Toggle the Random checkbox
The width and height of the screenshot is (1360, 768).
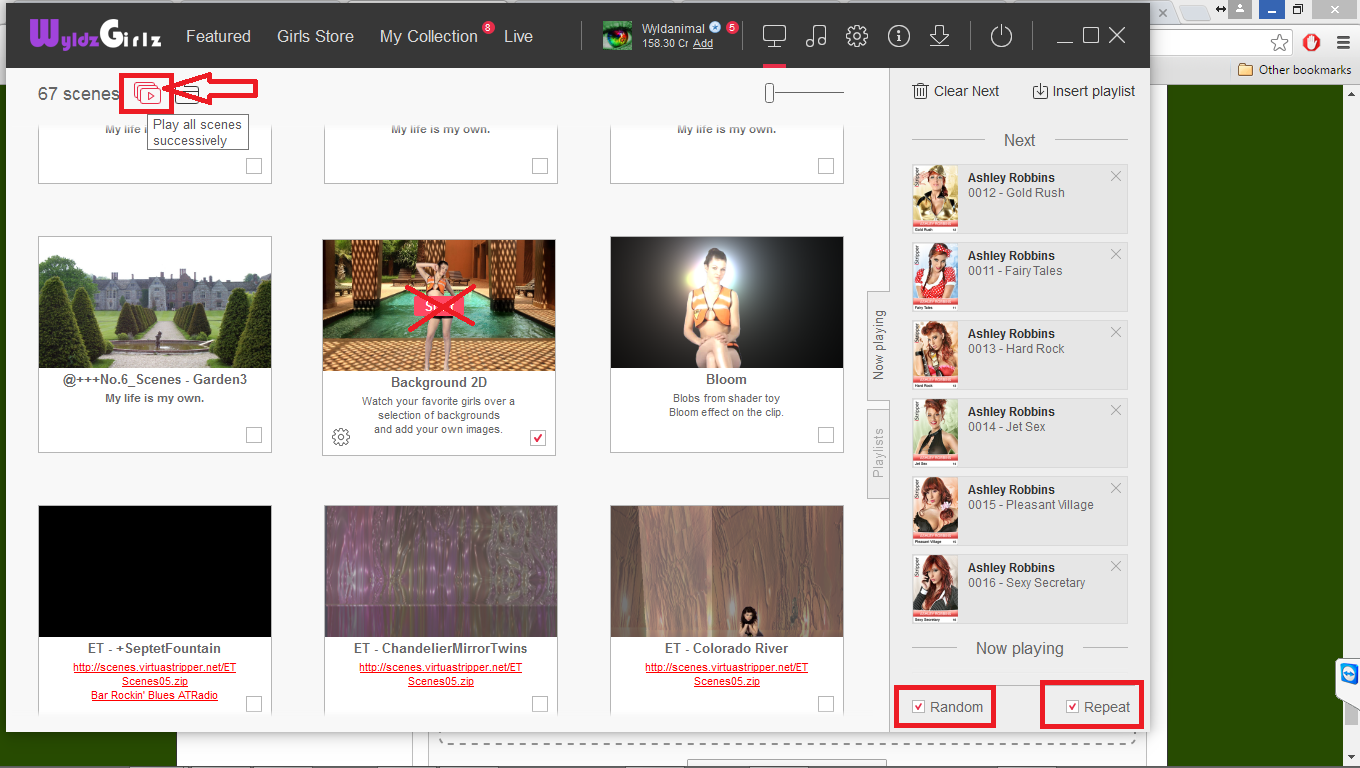pos(918,707)
